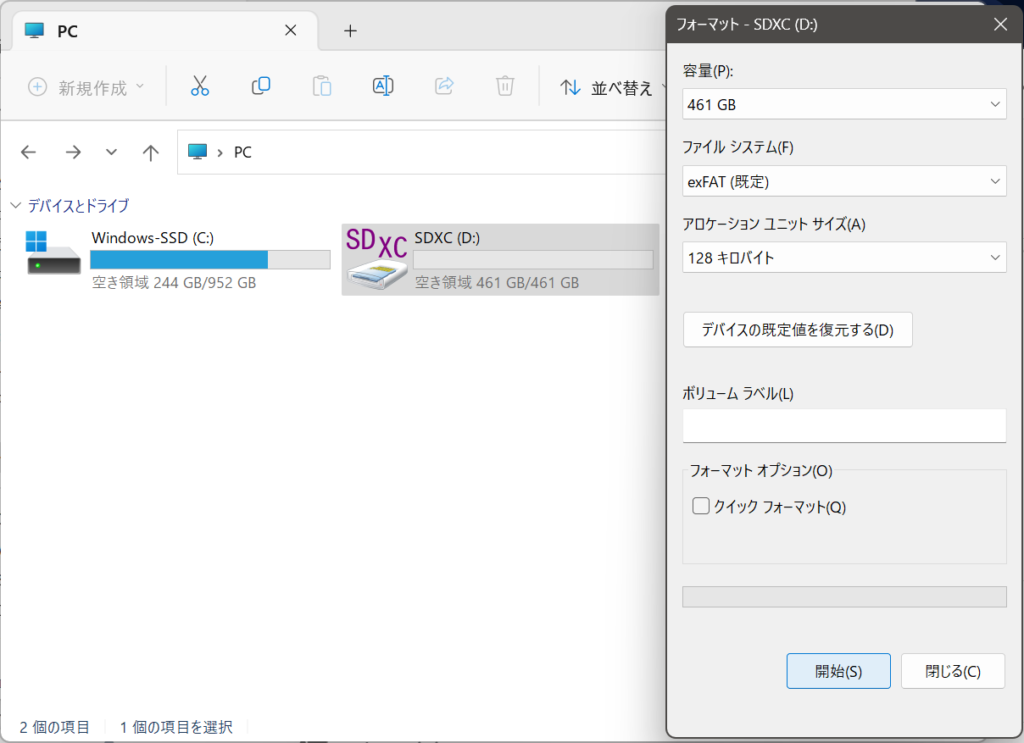Click the Copy icon in toolbar
Screen dimensions: 1024x743
point(261,86)
